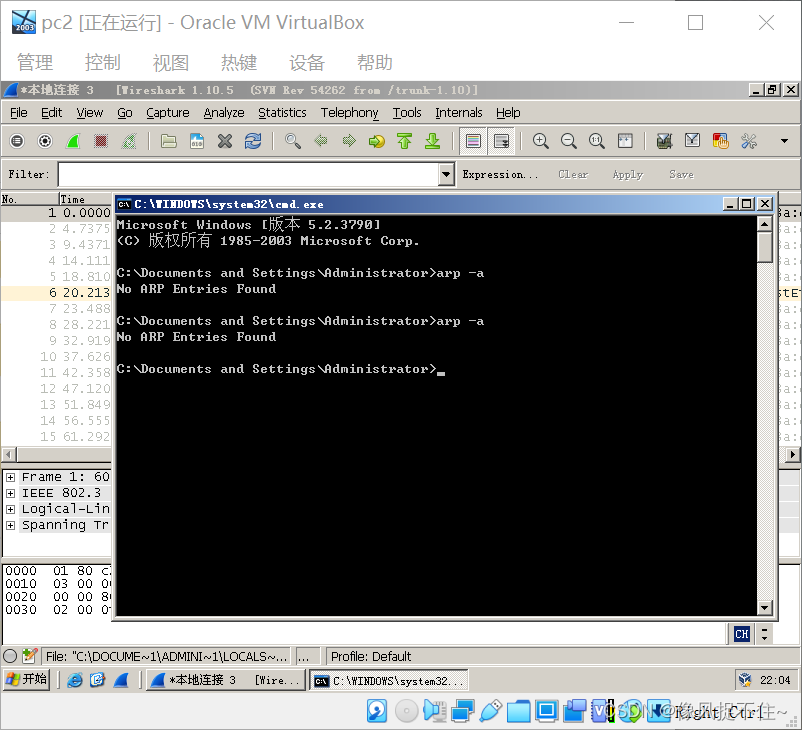
Task: Click the display filter input field
Action: pyautogui.click(x=249, y=174)
